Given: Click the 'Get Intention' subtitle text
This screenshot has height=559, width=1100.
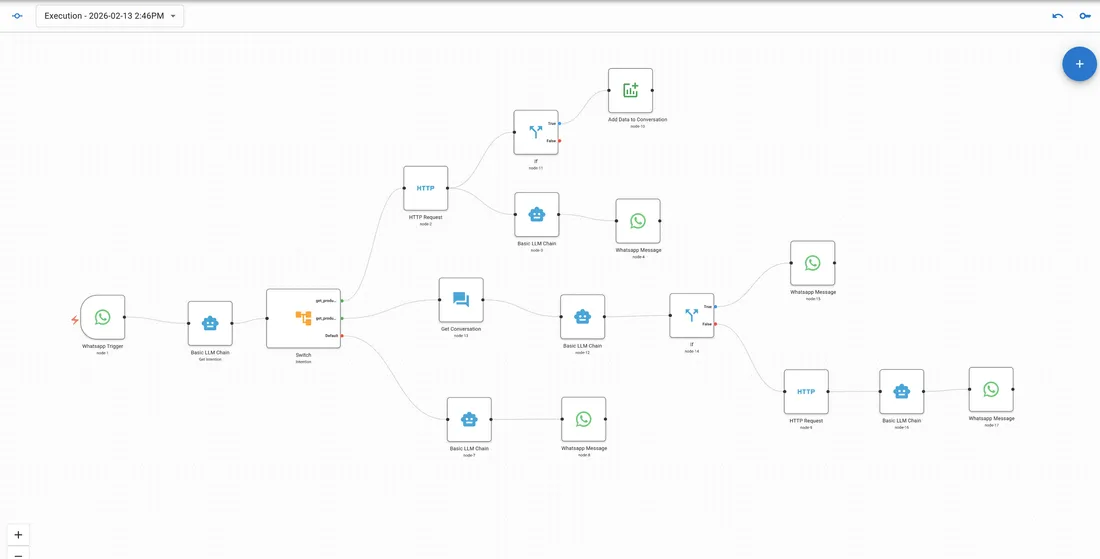Looking at the screenshot, I should click(210, 358).
